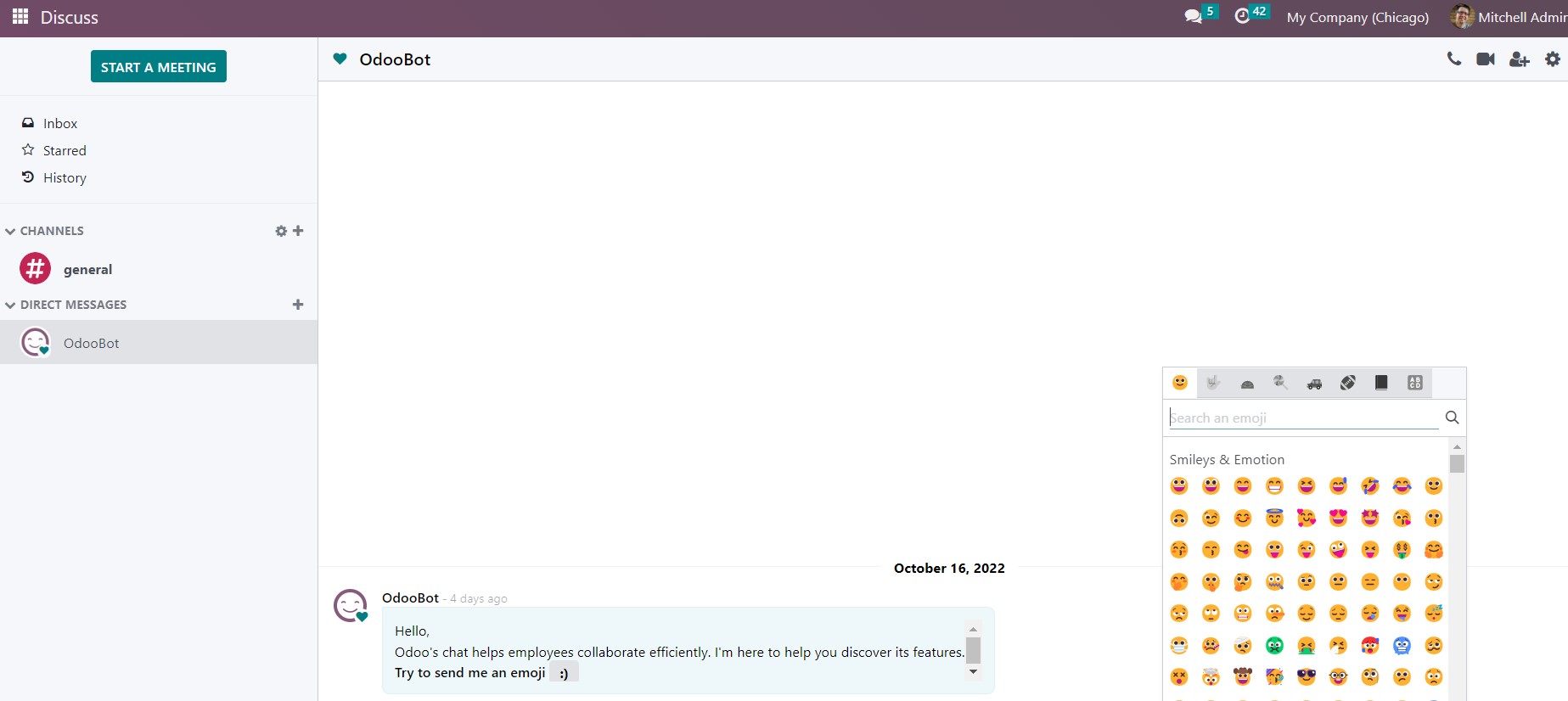Select the symbols ABCD emoji category tab
1568x701 pixels.
click(1415, 383)
